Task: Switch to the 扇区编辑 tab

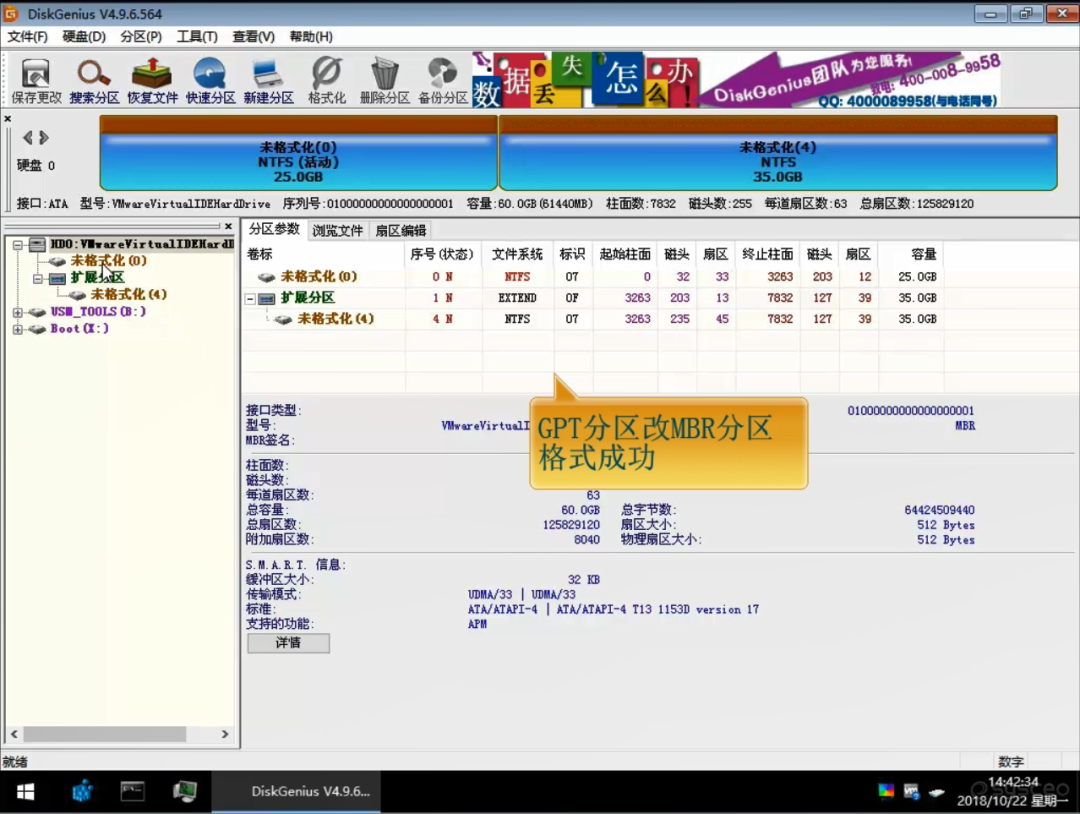Action: click(x=400, y=230)
